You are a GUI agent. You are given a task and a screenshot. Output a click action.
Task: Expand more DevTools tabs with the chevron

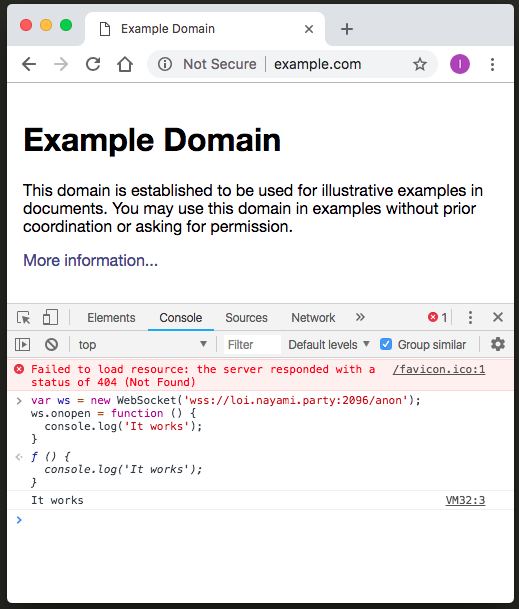coord(360,317)
